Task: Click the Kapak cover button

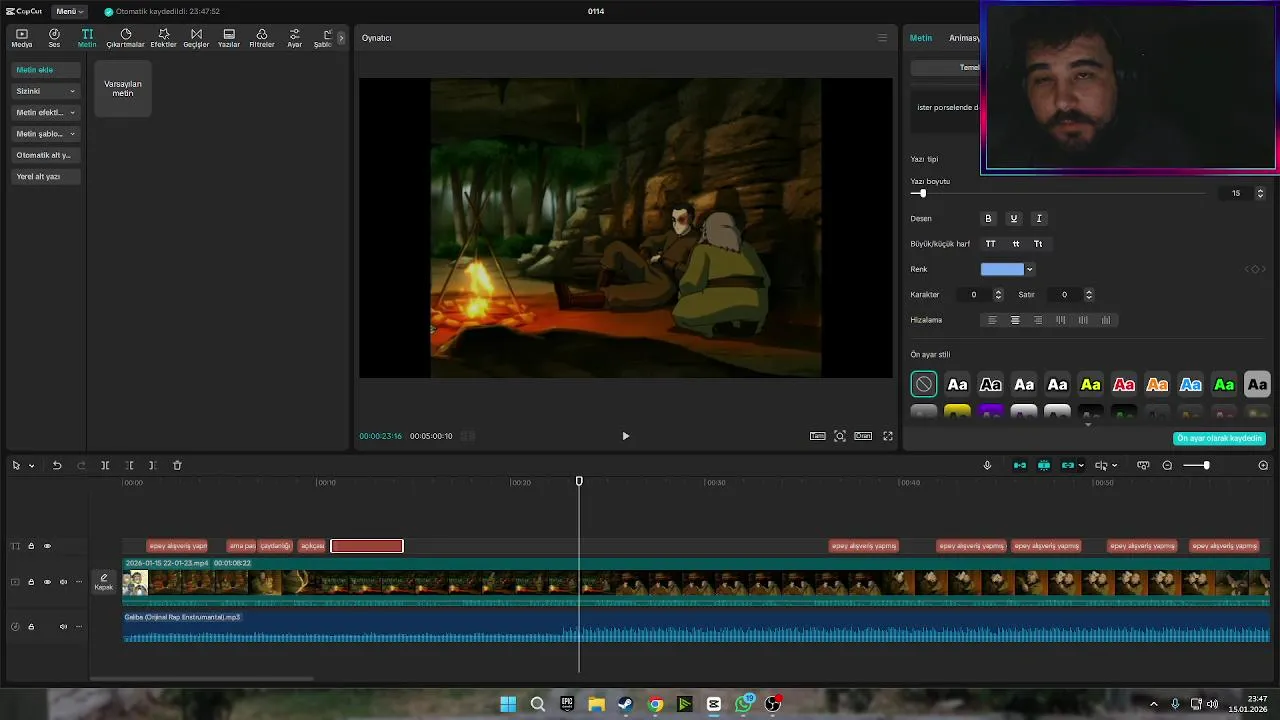Action: point(104,582)
